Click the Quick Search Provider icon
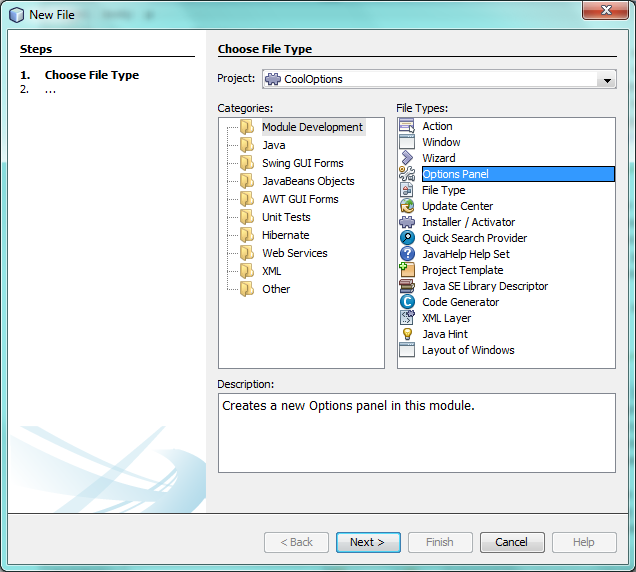Image resolution: width=636 pixels, height=572 pixels. (407, 238)
